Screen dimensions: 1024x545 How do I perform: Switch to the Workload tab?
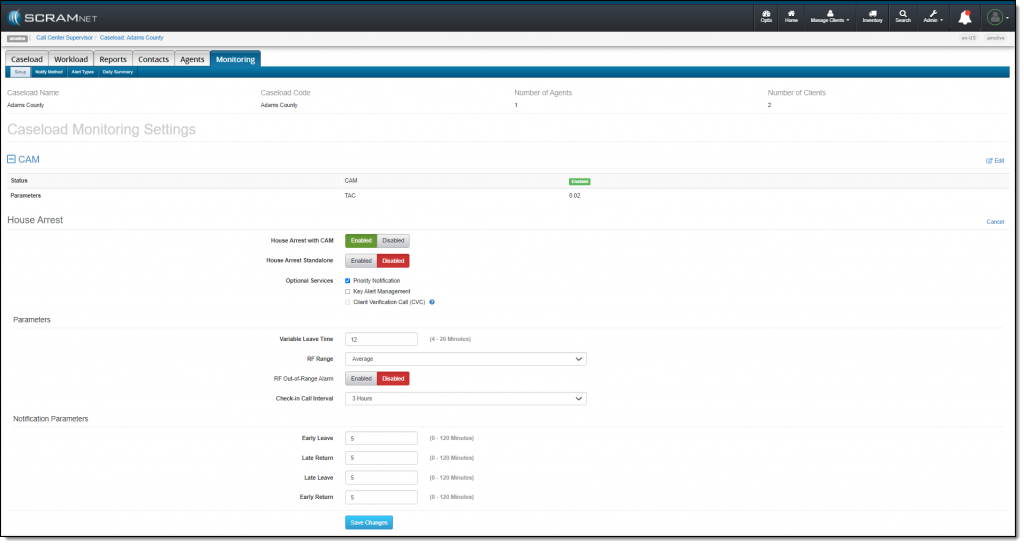[71, 59]
